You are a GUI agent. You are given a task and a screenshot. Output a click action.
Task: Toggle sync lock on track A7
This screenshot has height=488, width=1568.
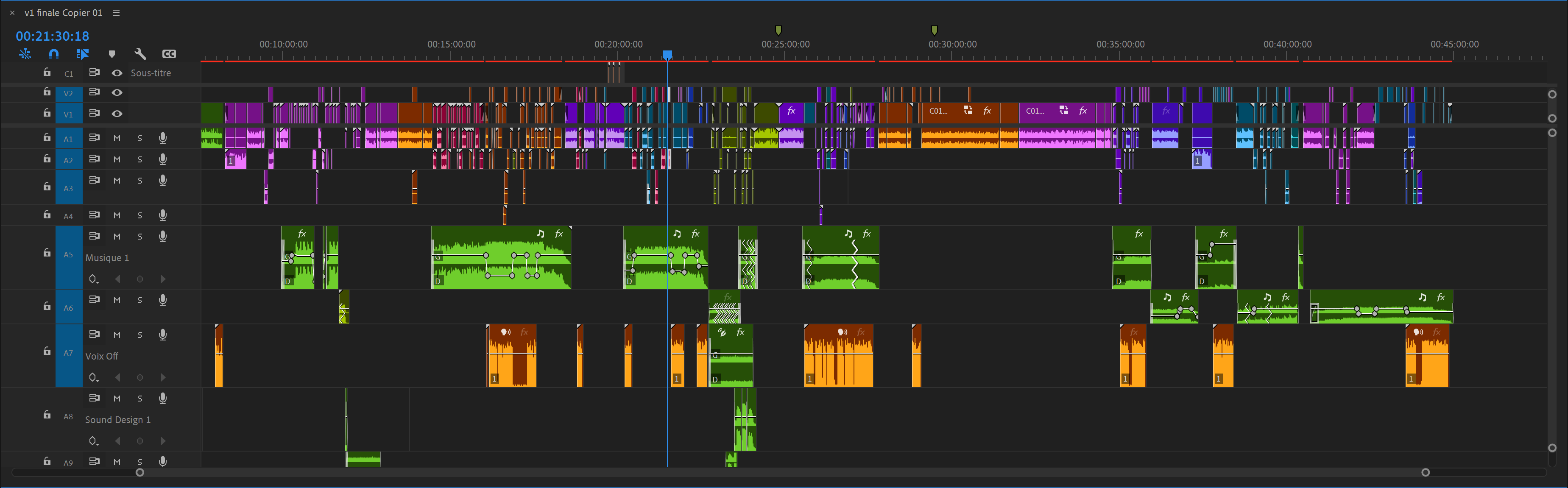(95, 335)
